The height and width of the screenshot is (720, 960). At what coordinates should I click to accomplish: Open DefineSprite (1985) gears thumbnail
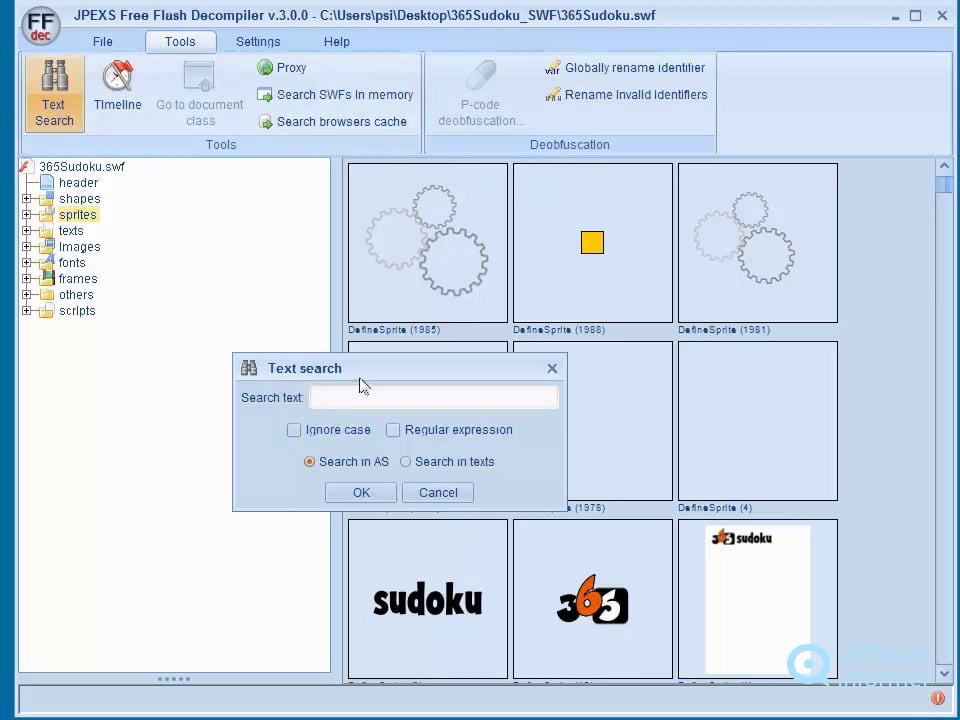click(428, 242)
